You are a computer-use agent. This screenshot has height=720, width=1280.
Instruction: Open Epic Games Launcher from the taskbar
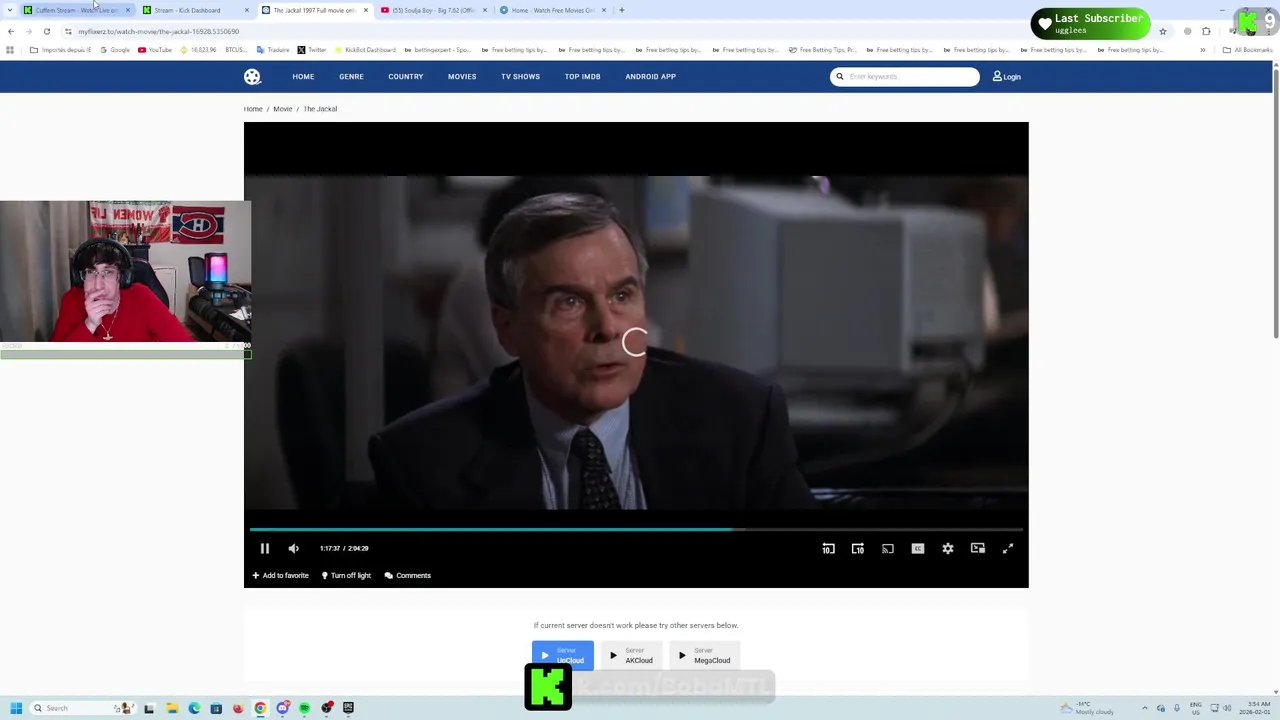pyautogui.click(x=348, y=708)
